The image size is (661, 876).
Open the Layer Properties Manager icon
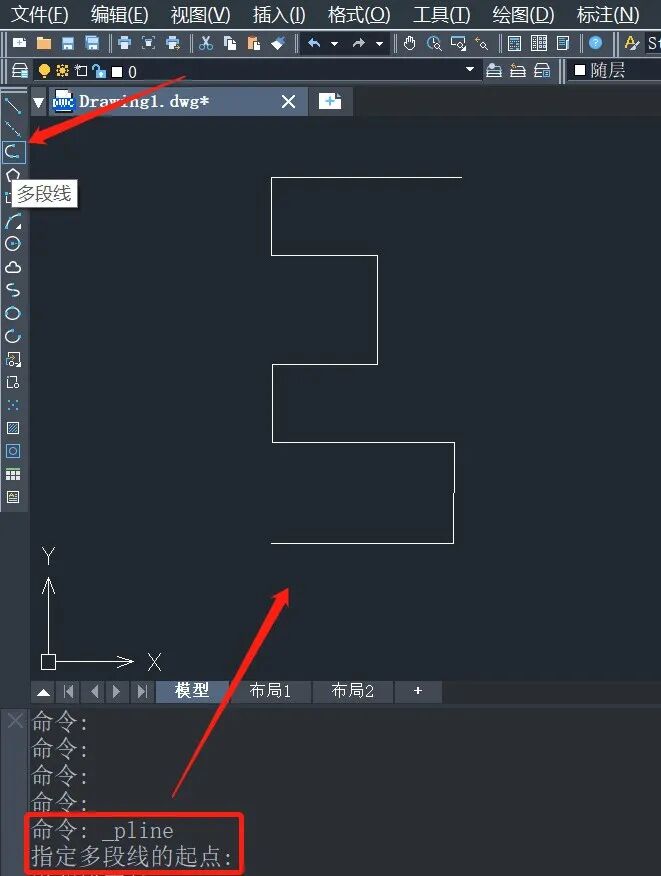click(20, 71)
